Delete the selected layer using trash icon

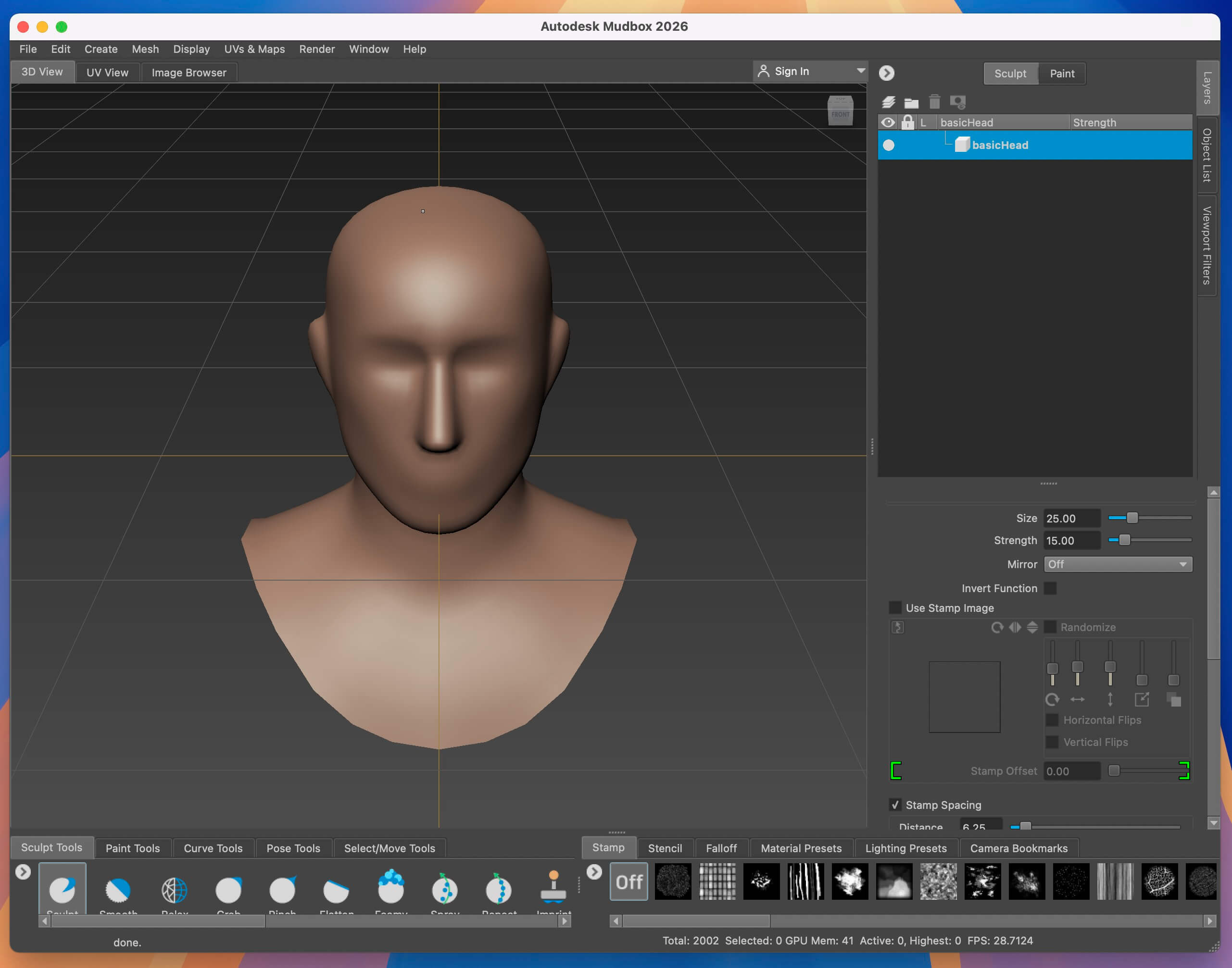(935, 102)
